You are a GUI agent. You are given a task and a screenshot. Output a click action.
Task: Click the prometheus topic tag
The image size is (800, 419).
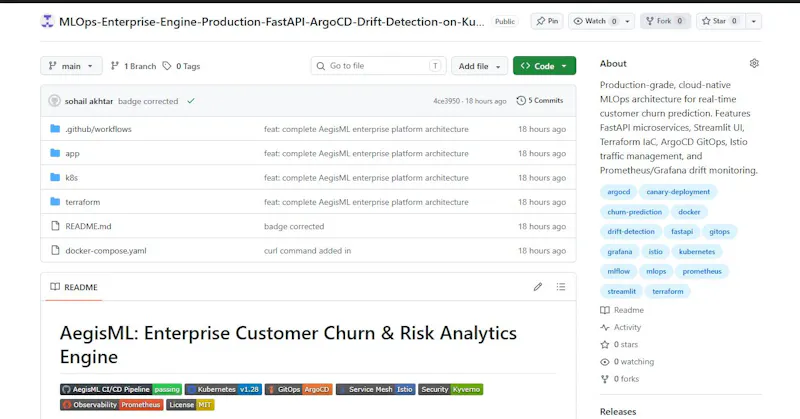(x=702, y=272)
